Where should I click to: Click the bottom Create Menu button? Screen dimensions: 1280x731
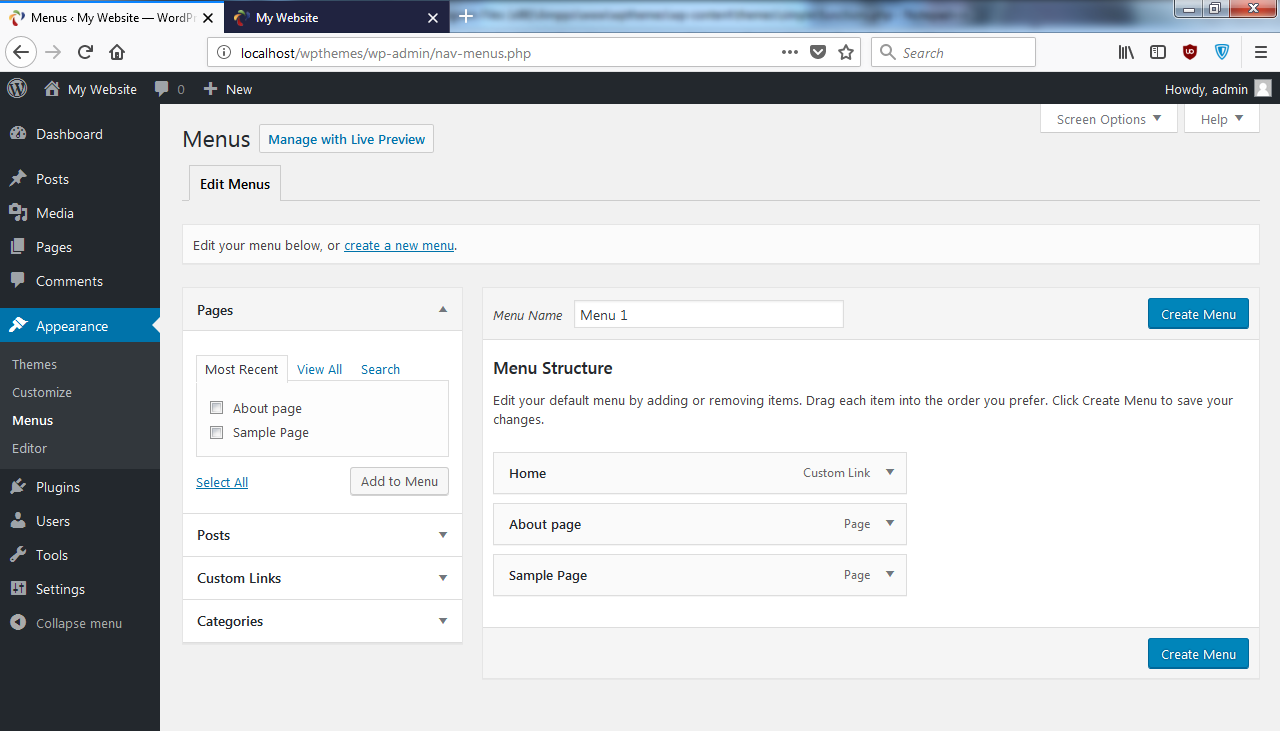tap(1198, 654)
